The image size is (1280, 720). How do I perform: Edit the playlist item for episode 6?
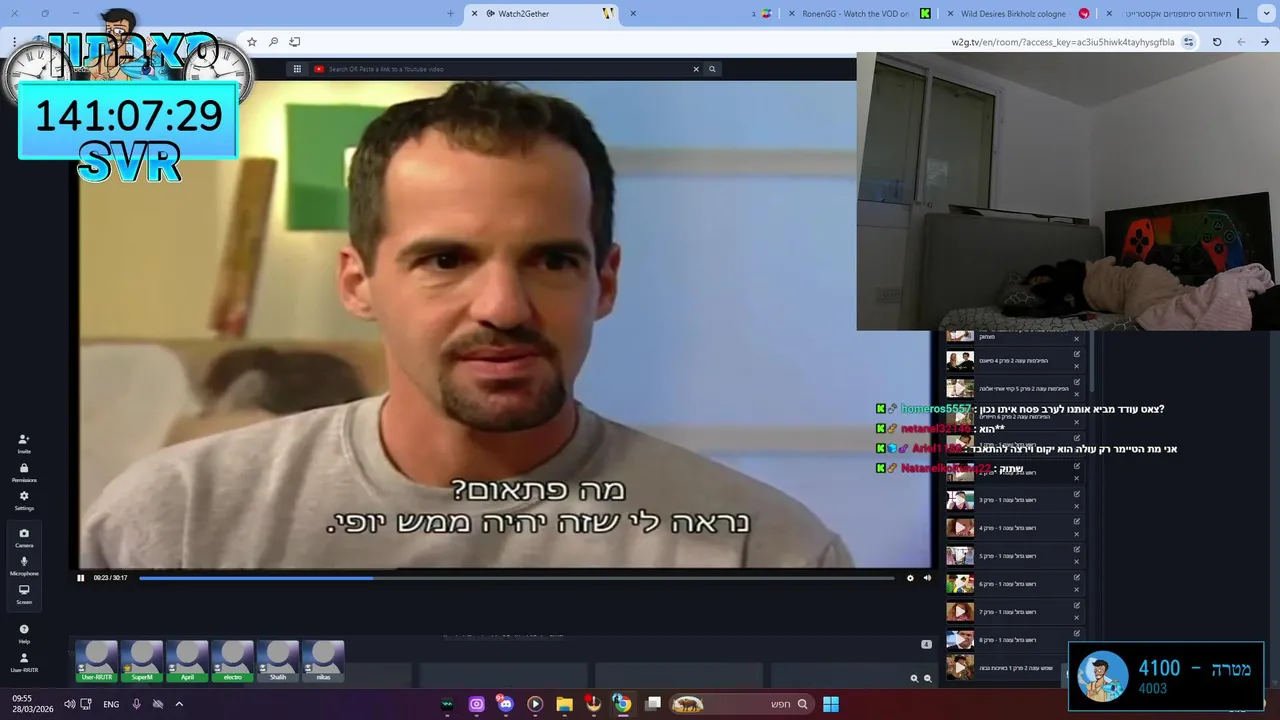click(1077, 577)
